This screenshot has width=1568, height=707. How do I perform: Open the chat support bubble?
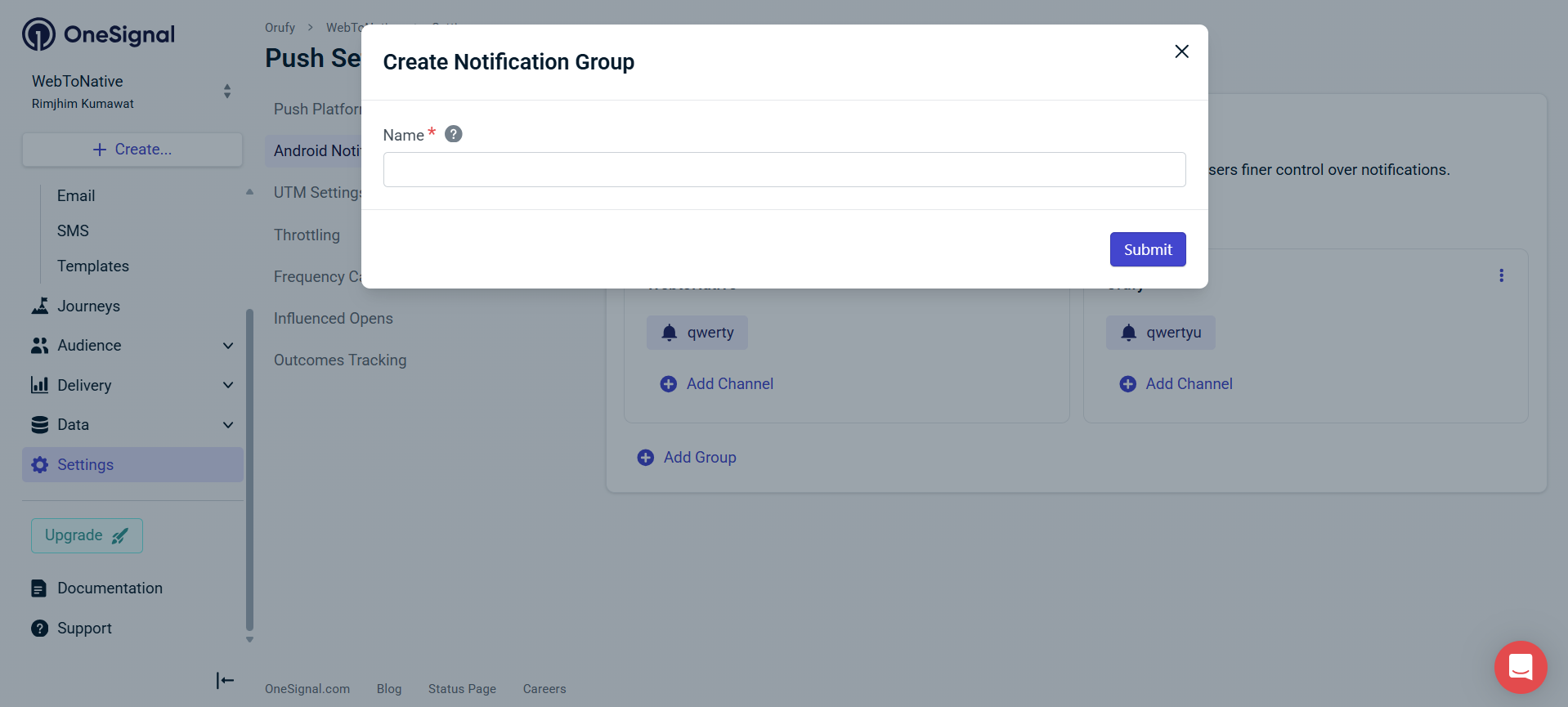pyautogui.click(x=1521, y=667)
